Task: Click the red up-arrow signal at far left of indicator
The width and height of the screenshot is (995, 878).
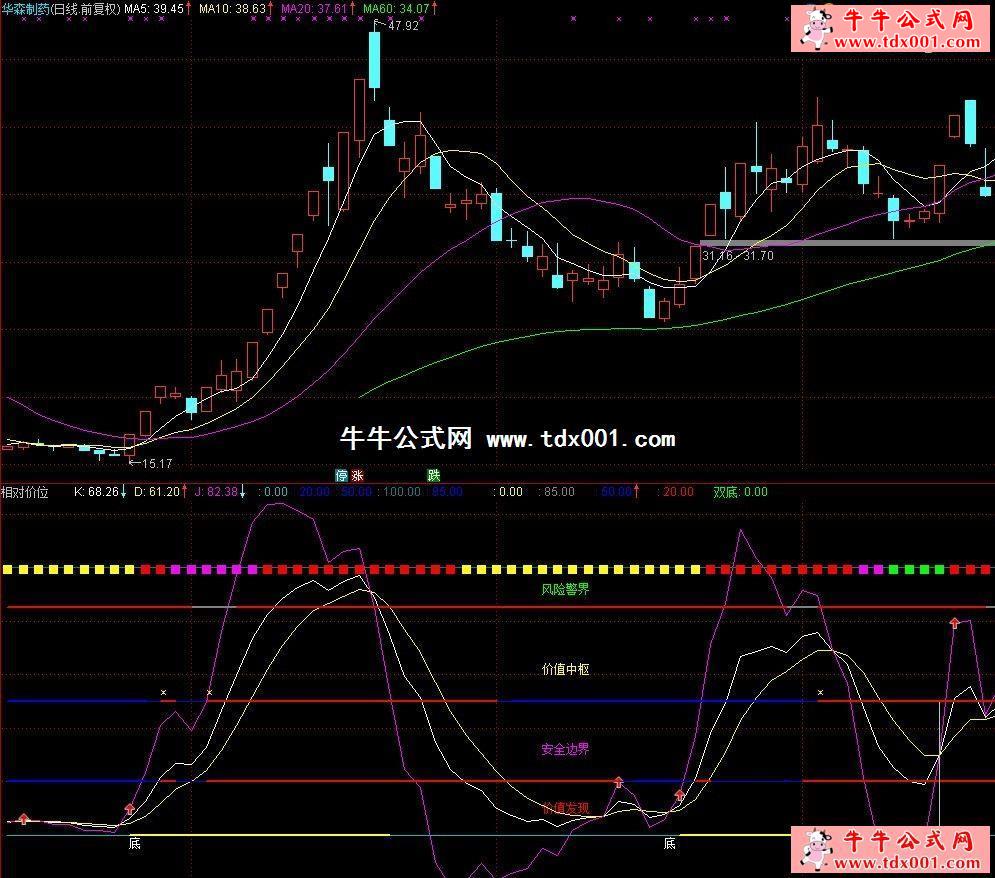Action: pos(23,818)
